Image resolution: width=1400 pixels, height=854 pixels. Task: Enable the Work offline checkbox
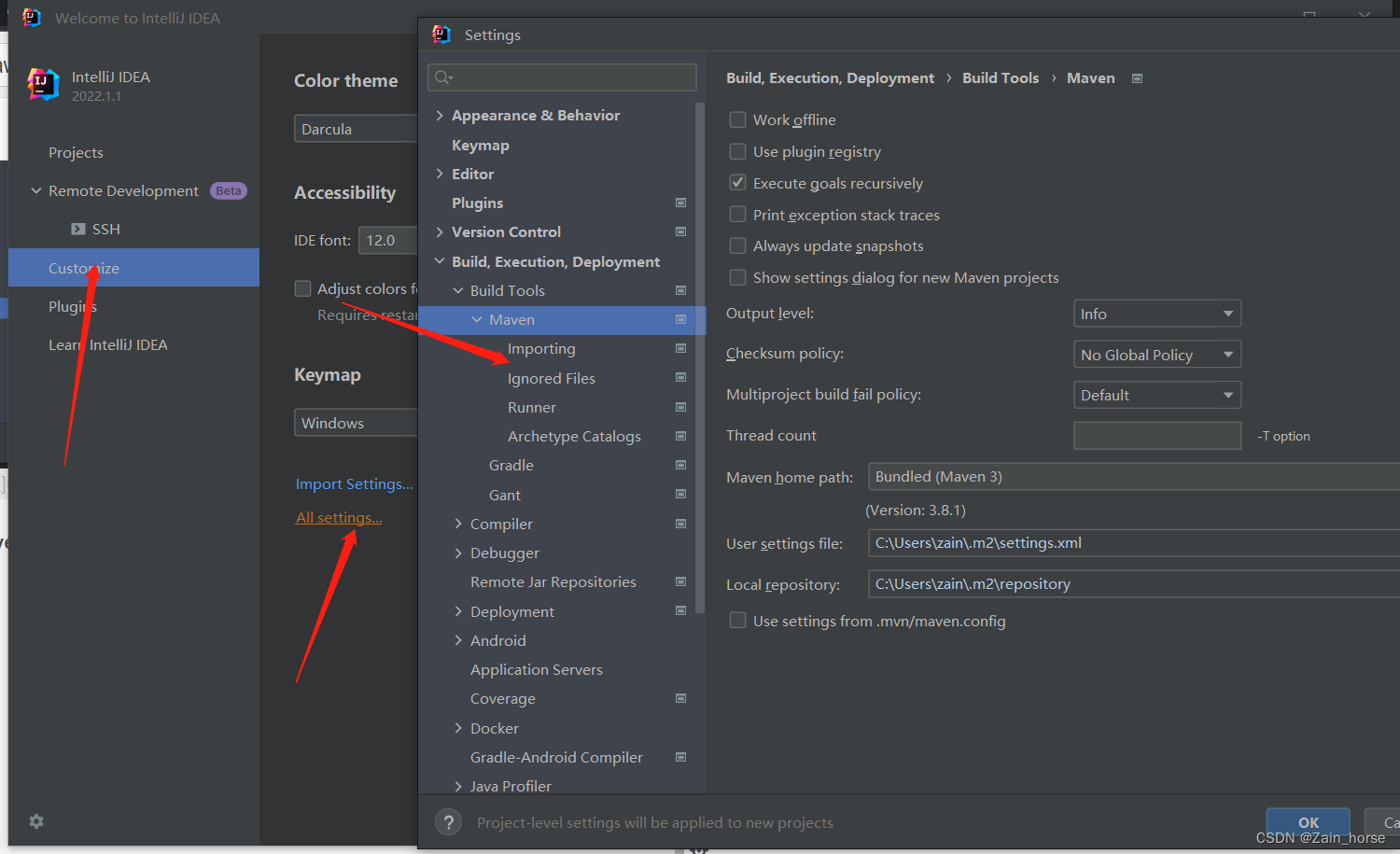737,119
